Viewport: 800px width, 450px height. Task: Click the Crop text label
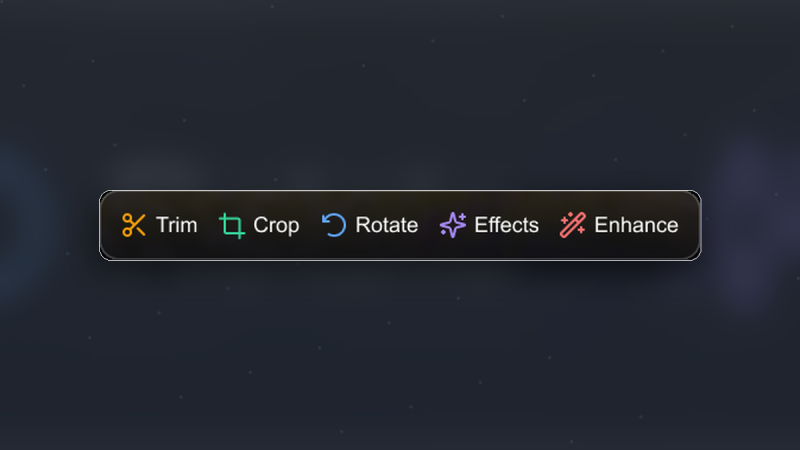276,225
